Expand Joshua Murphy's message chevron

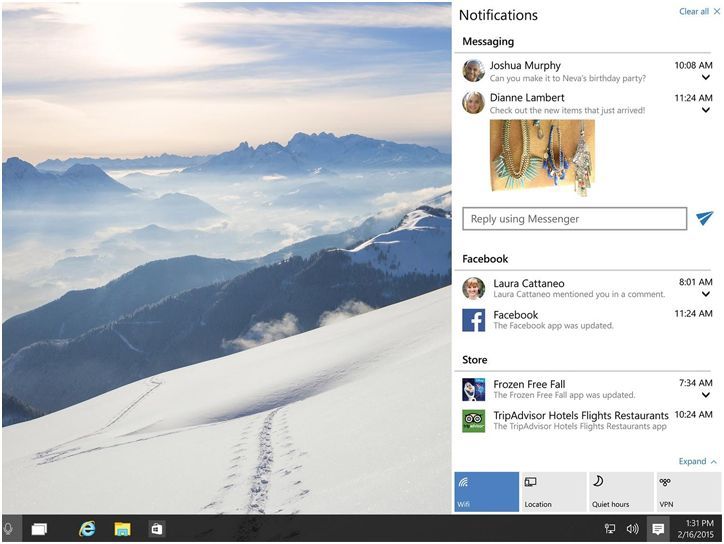tap(706, 78)
